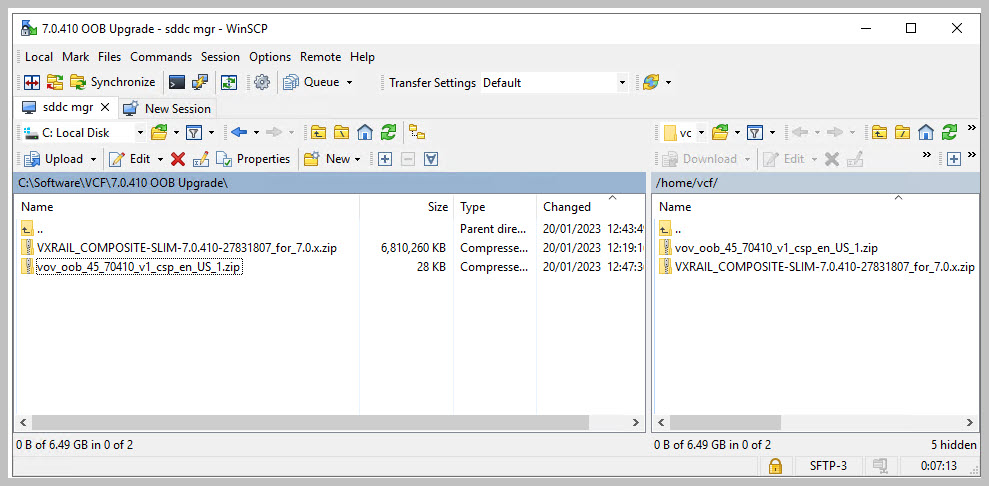Screen dimensions: 989x486
Task: Toggle the padlock encryption status icon
Action: [774, 466]
